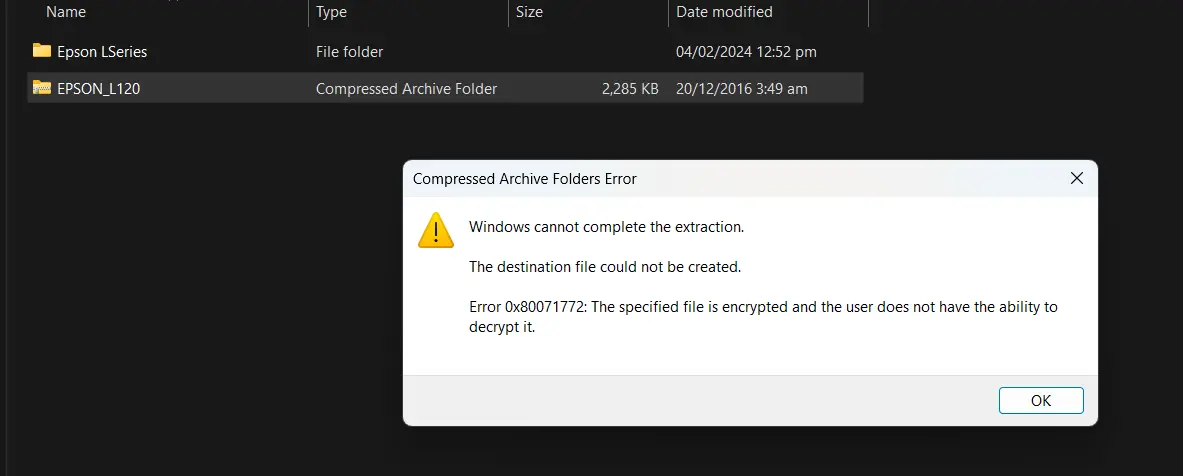
Task: Click the Epson LSeries folder icon
Action: coord(41,51)
